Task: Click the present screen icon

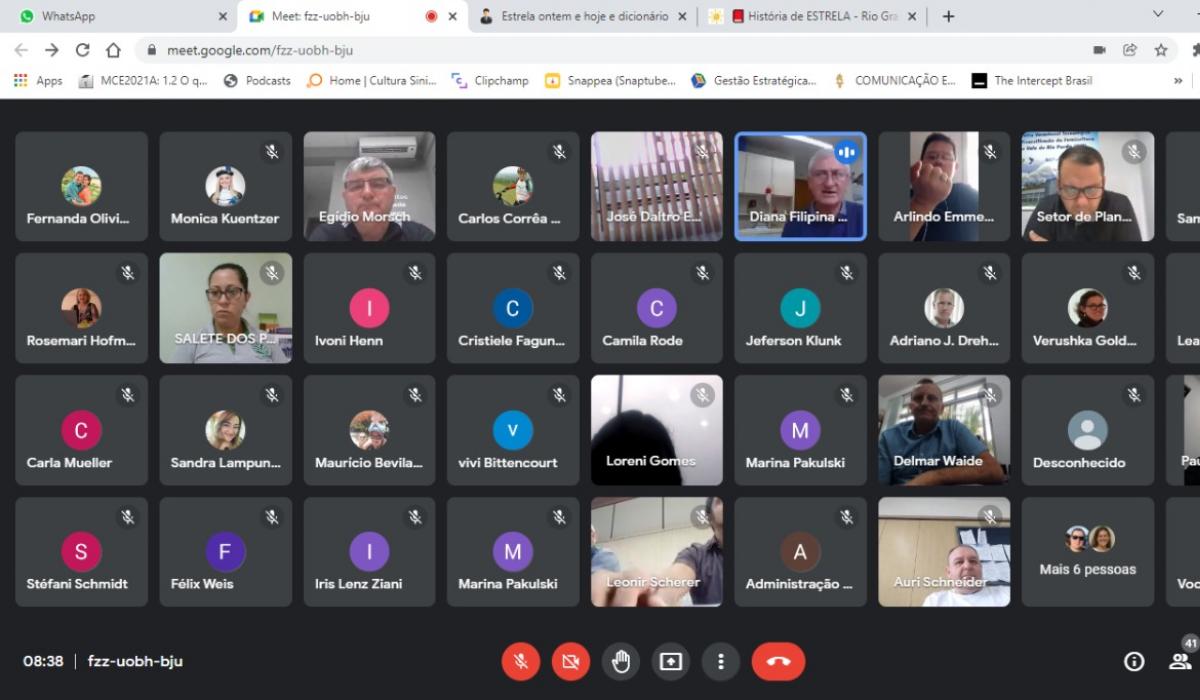Action: click(670, 661)
